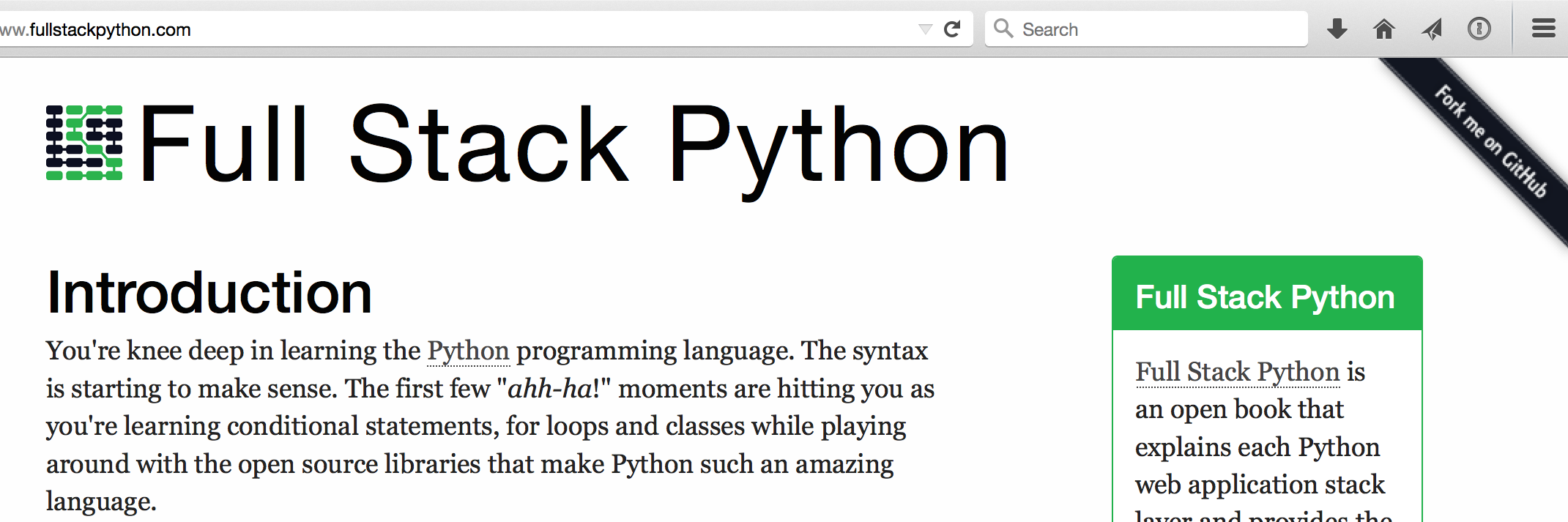The width and height of the screenshot is (1568, 522).
Task: Open the URL history dropdown arrow
Action: point(926,29)
